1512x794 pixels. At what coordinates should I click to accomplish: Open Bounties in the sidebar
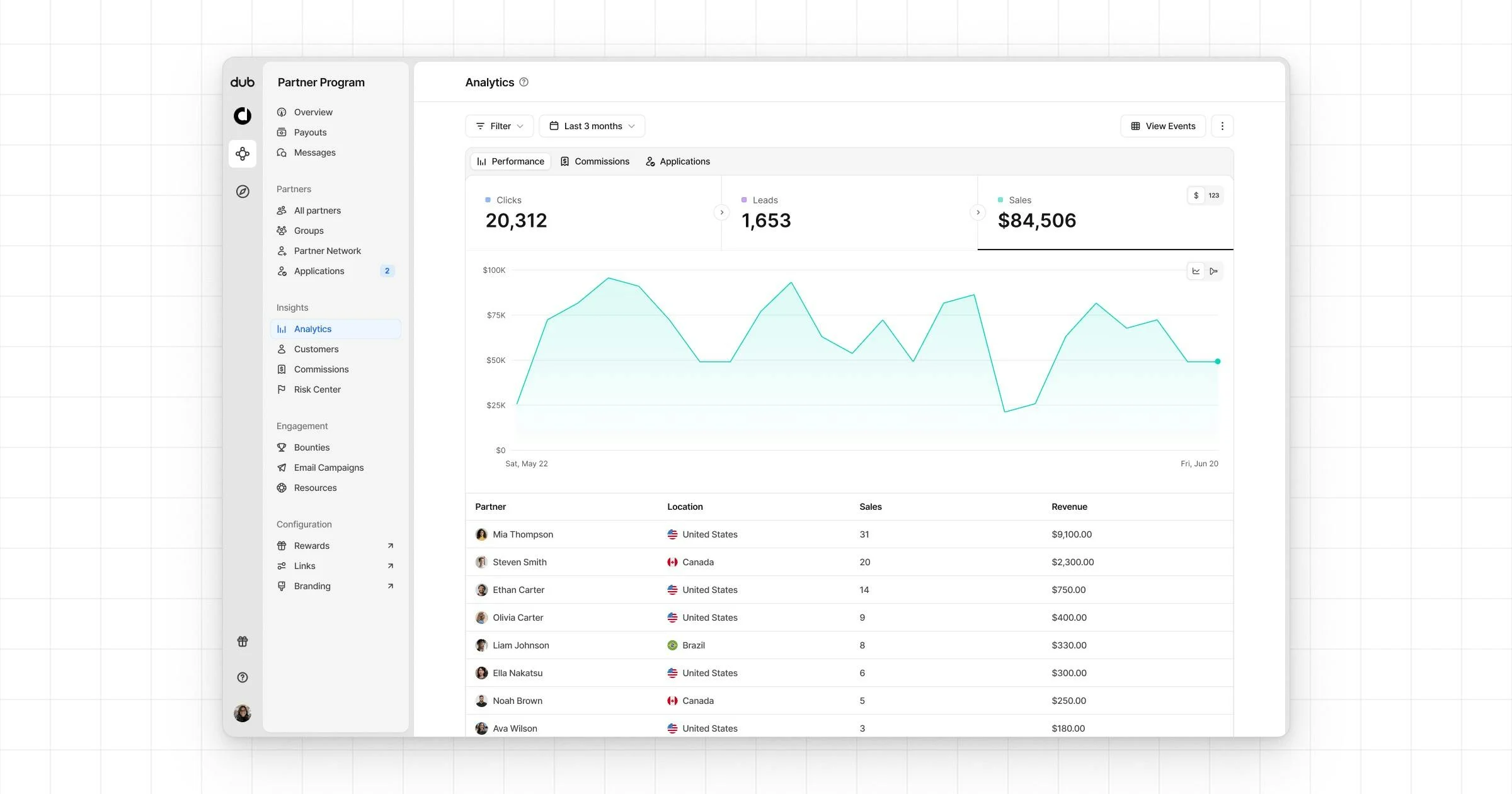336,447
